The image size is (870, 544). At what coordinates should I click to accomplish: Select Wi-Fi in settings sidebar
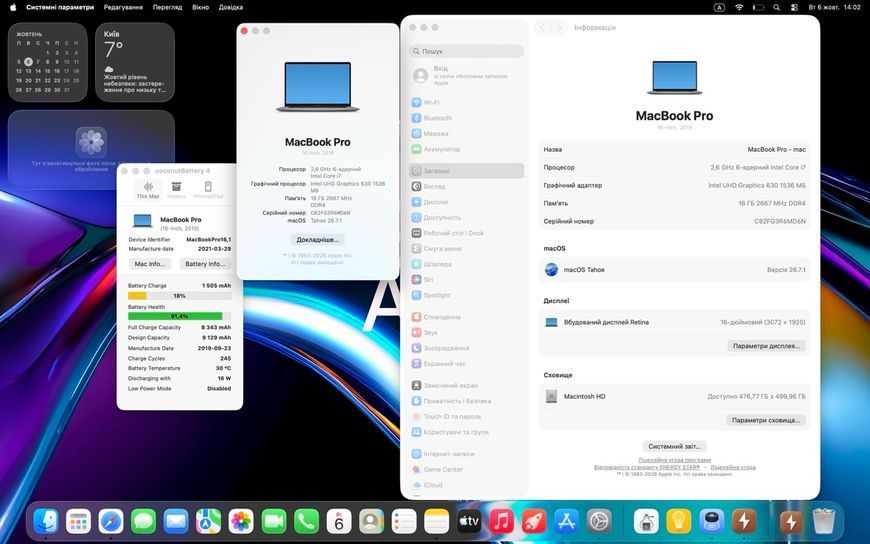(x=466, y=103)
